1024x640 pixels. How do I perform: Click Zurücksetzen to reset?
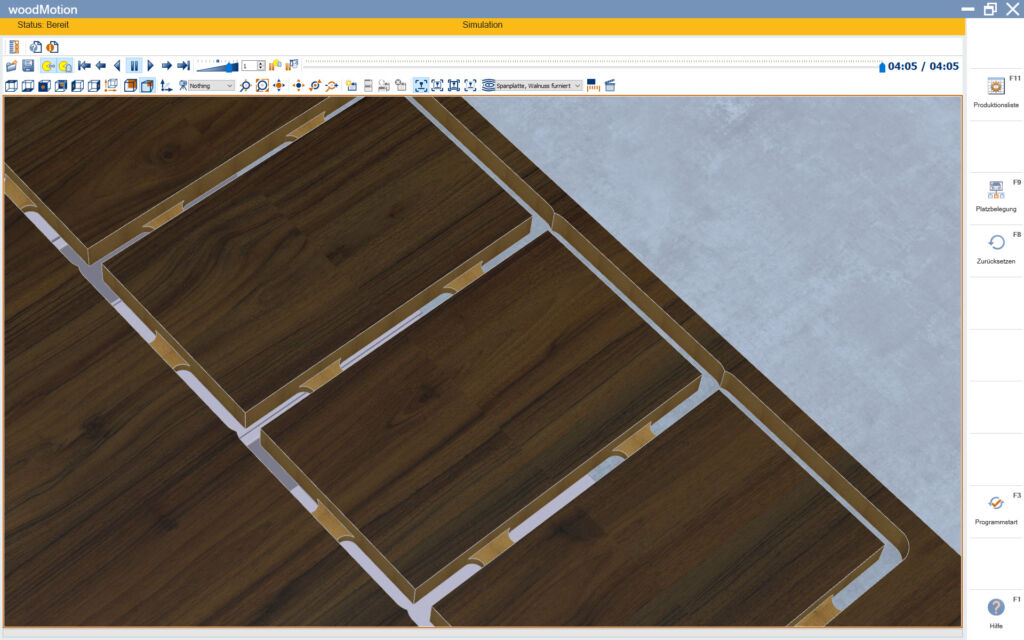tap(995, 248)
